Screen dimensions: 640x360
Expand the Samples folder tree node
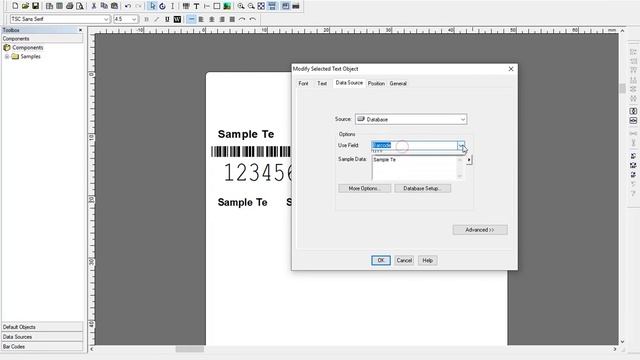7,57
